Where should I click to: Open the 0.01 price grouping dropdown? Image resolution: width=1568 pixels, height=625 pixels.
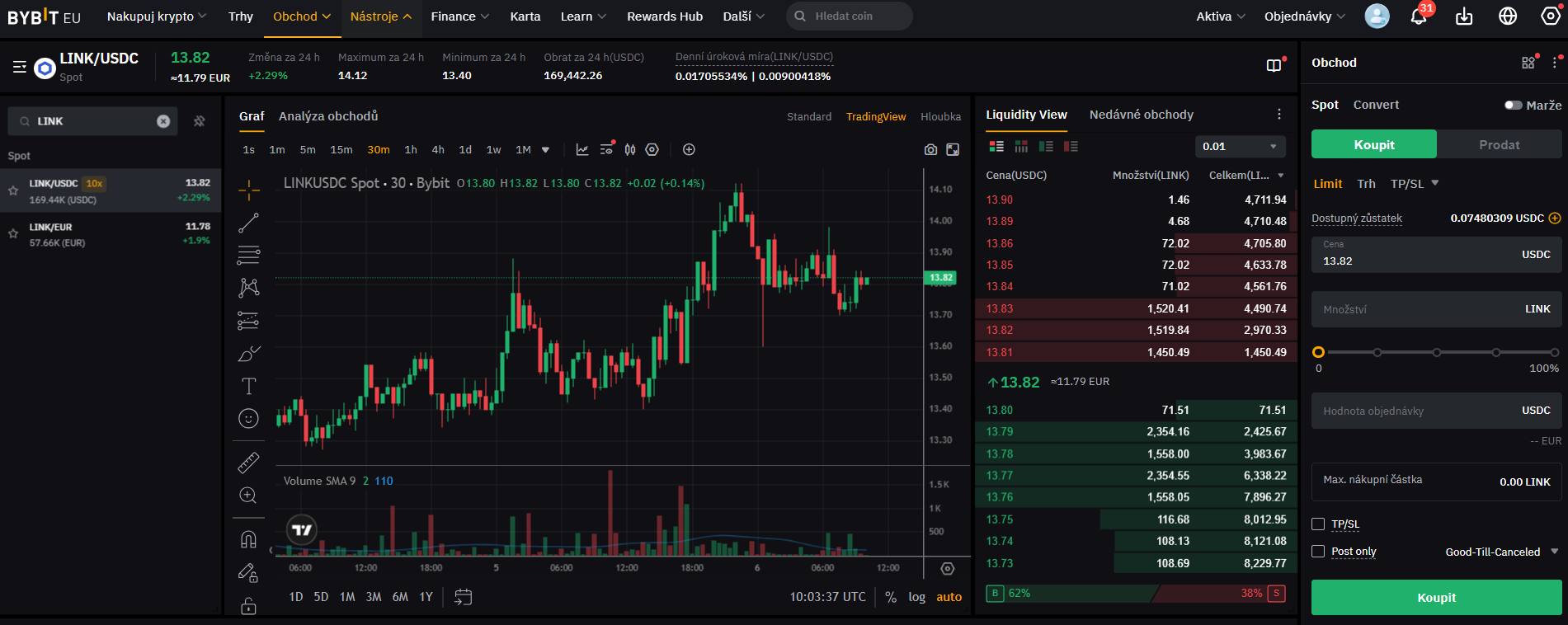1240,146
